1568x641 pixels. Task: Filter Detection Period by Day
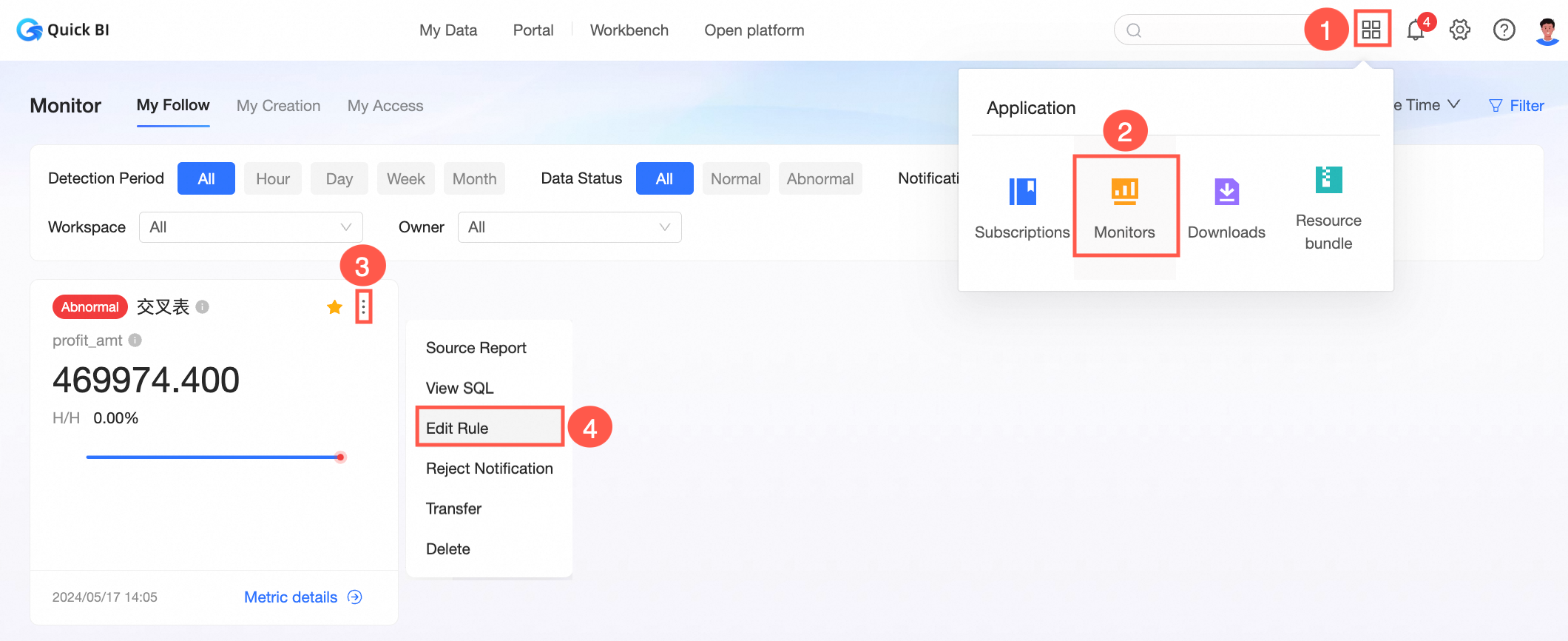pyautogui.click(x=339, y=178)
